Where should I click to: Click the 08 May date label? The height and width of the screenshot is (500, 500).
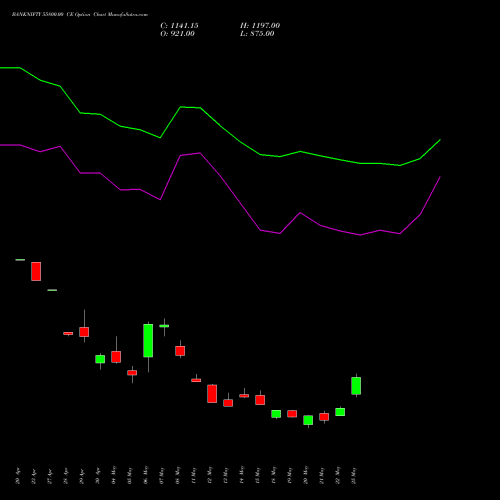178,475
